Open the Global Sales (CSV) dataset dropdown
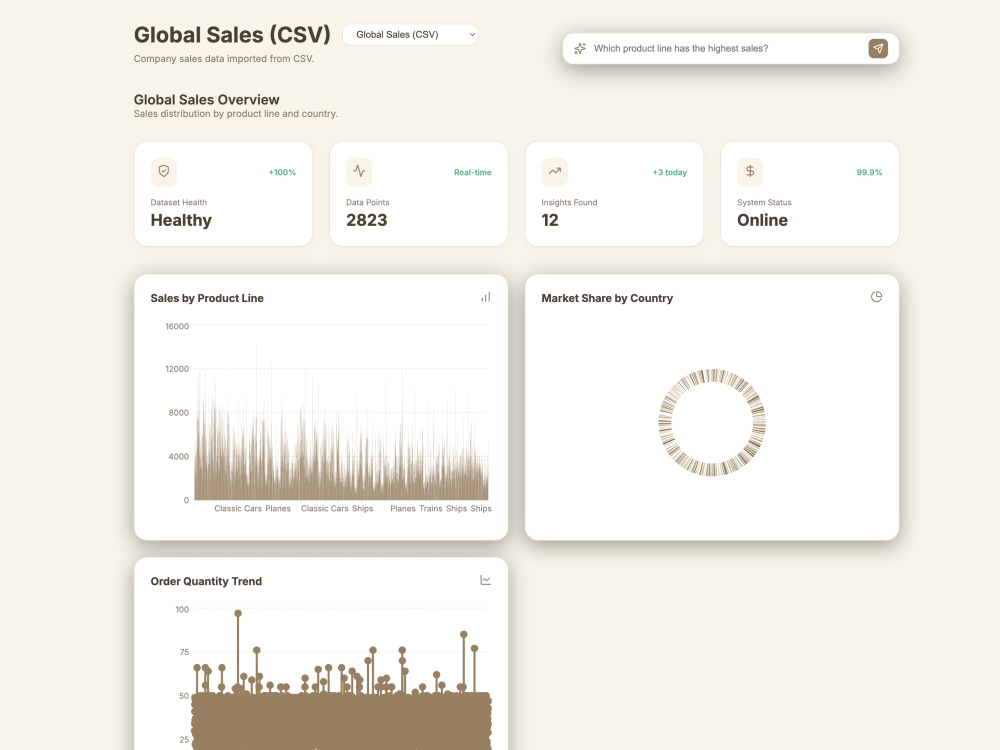This screenshot has width=1000, height=750. click(x=409, y=34)
